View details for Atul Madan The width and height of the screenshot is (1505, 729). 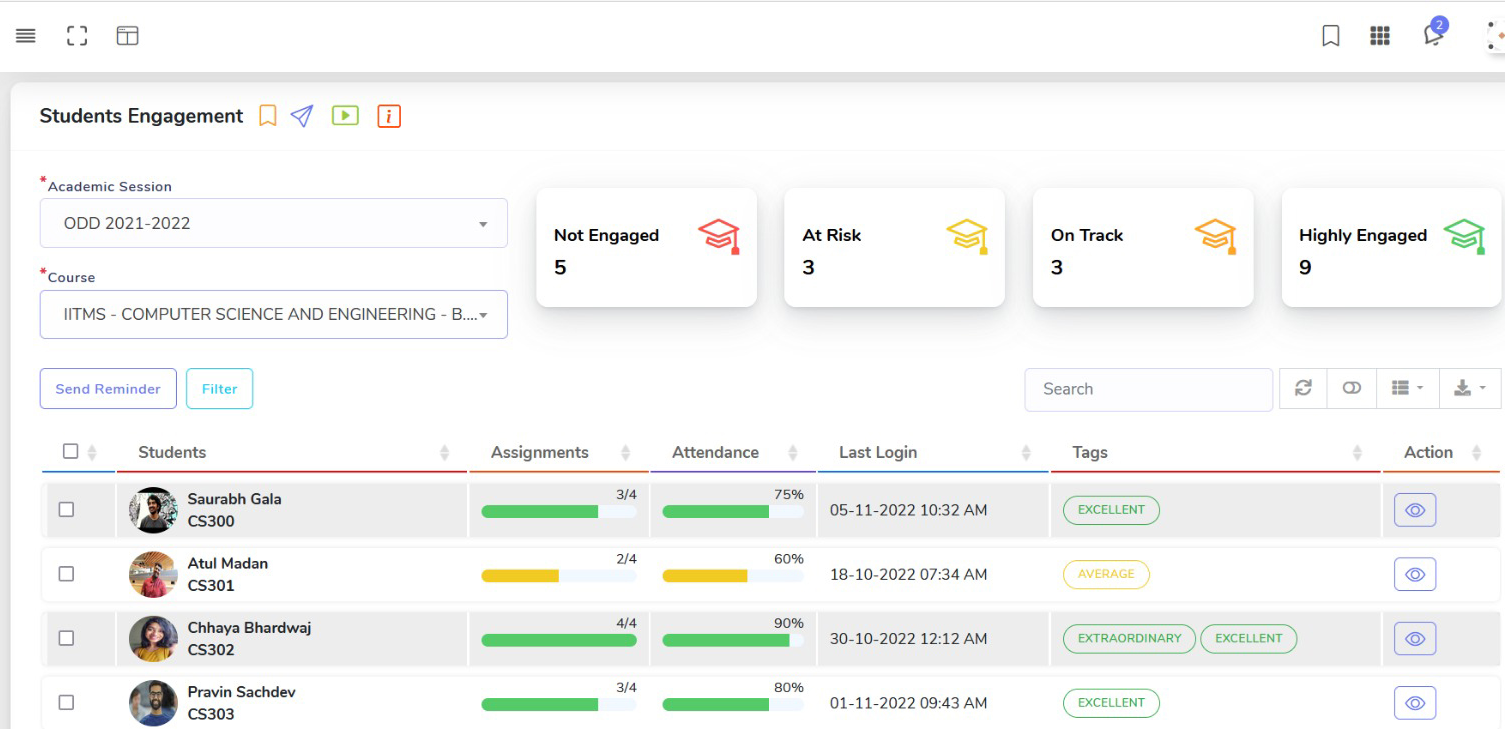click(x=1415, y=574)
